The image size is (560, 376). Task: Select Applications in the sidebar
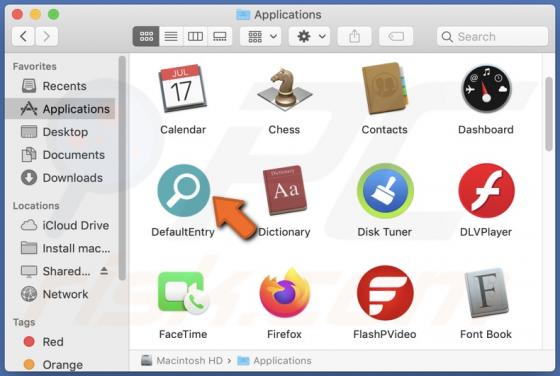coord(60,109)
